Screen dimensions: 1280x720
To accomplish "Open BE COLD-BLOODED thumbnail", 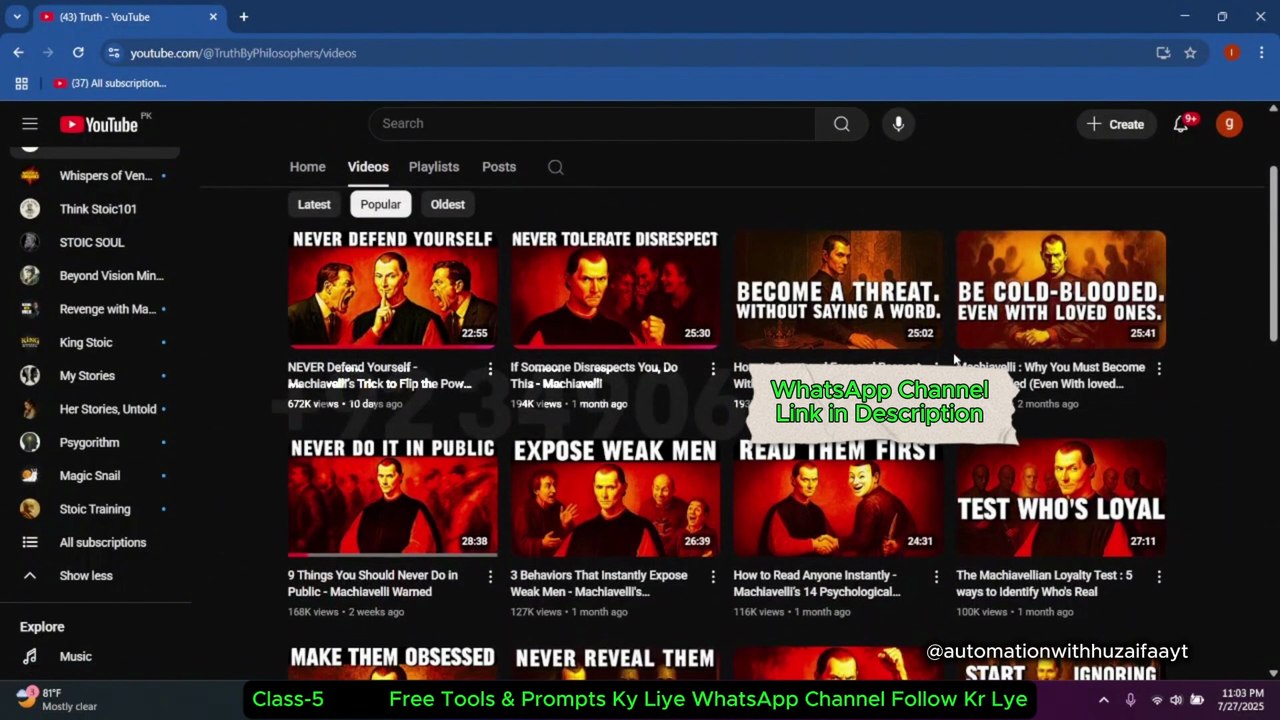I will [1061, 289].
